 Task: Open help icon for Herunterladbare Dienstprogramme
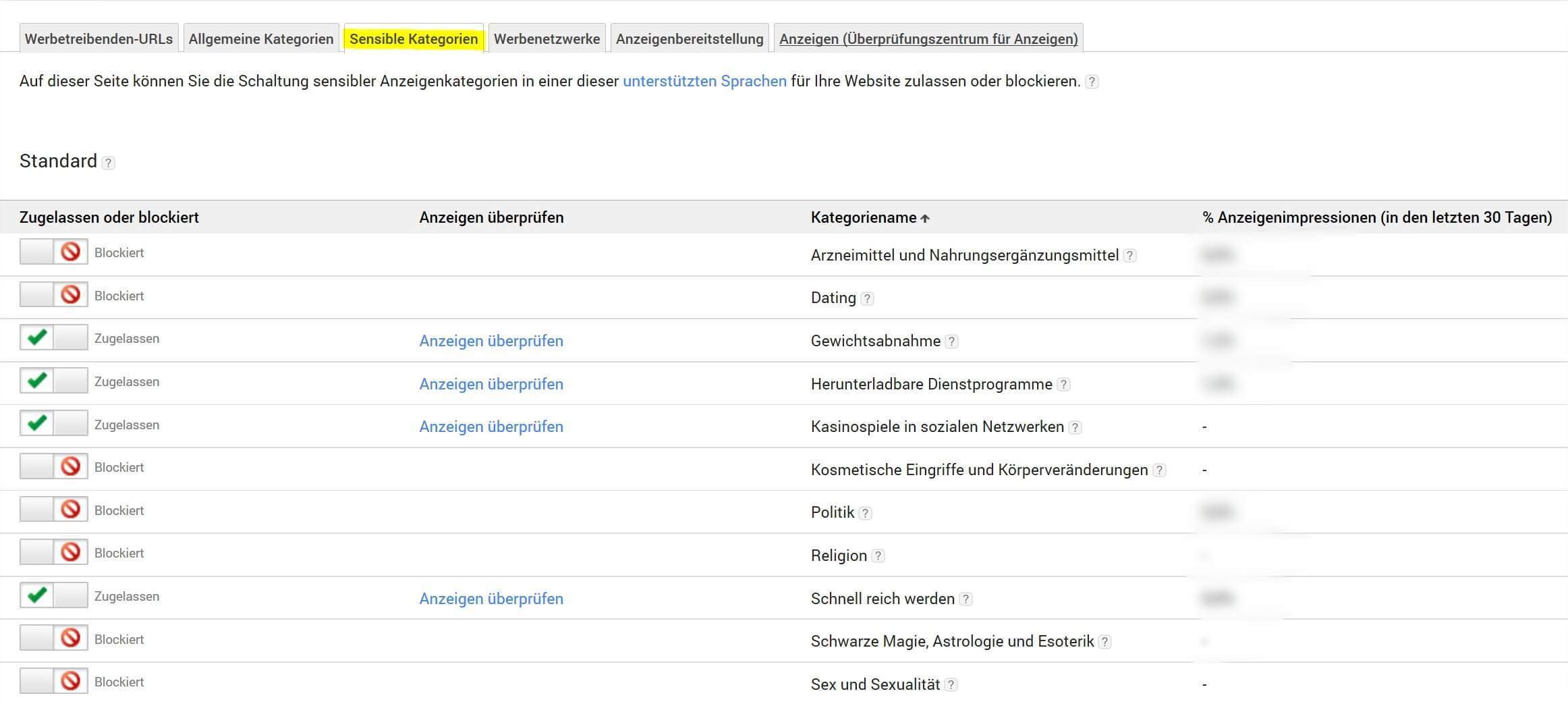point(1063,385)
